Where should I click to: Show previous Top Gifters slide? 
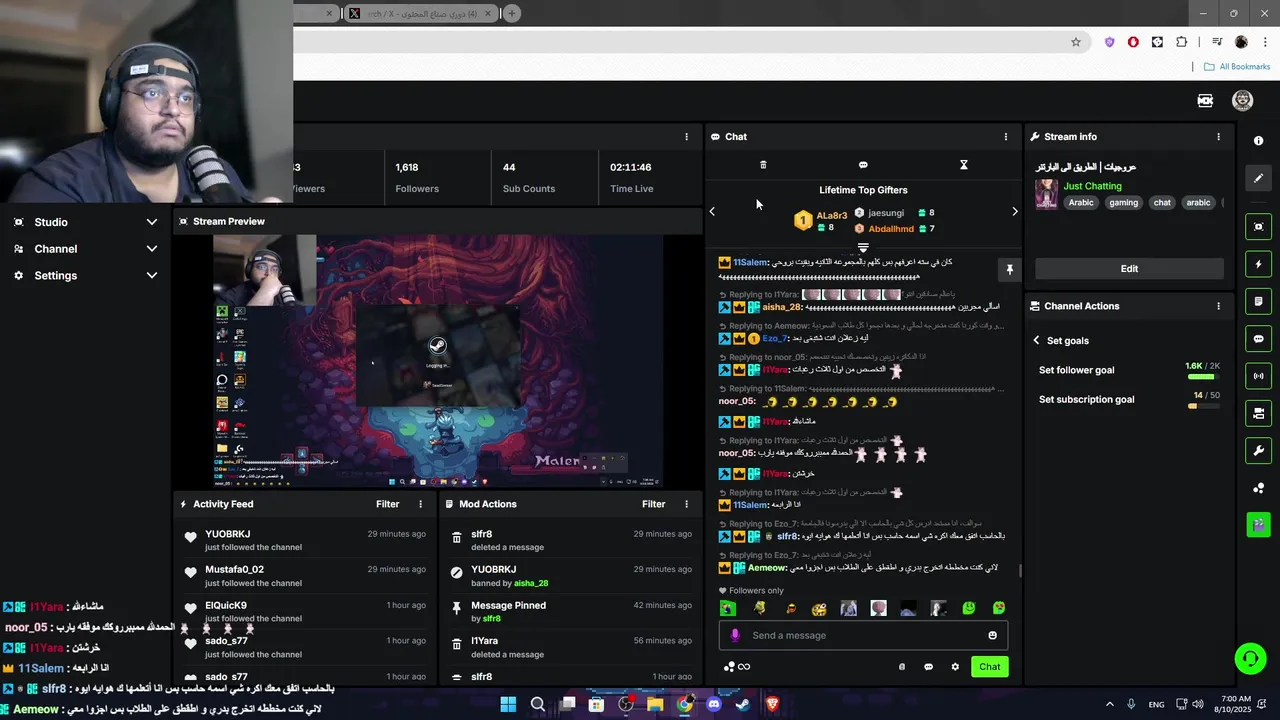pos(712,211)
